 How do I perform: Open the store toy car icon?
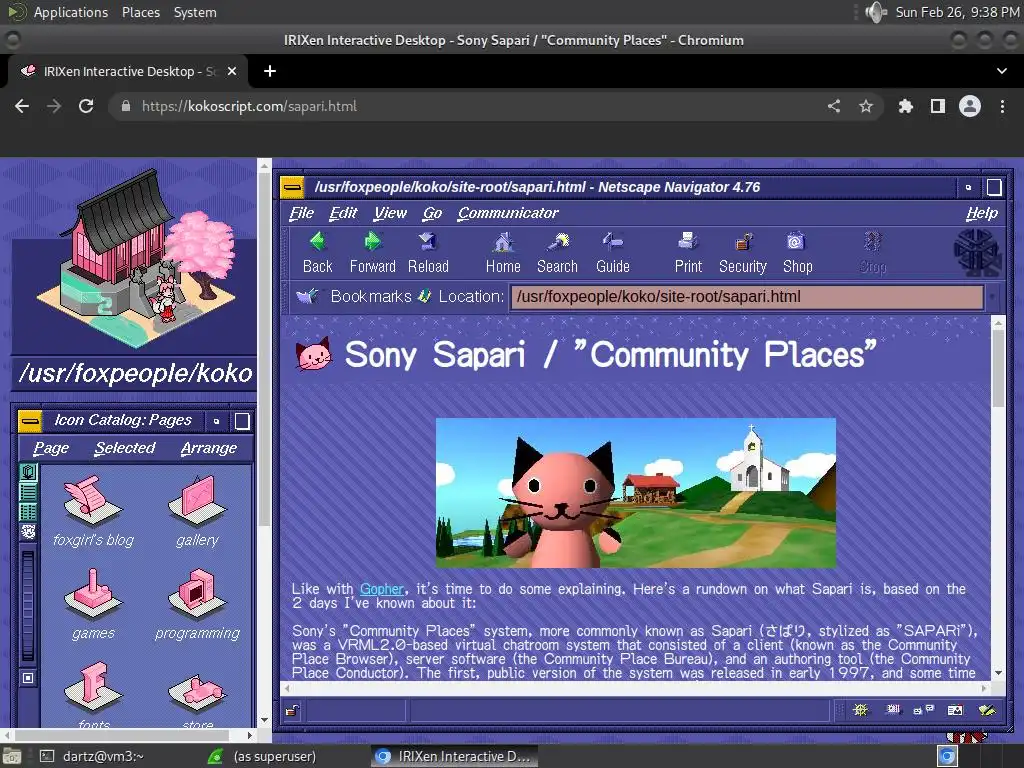(x=197, y=692)
